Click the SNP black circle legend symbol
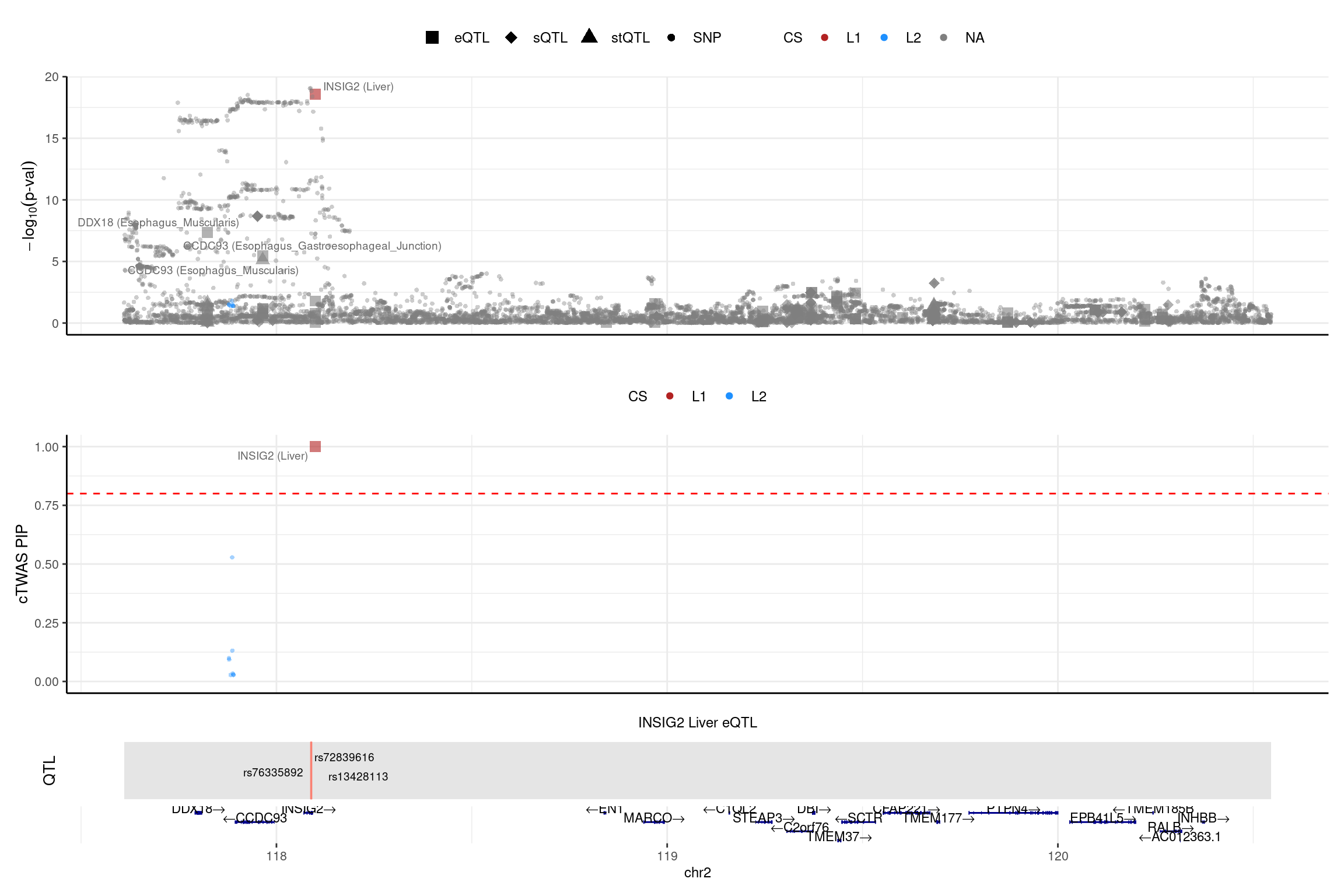 [671, 38]
